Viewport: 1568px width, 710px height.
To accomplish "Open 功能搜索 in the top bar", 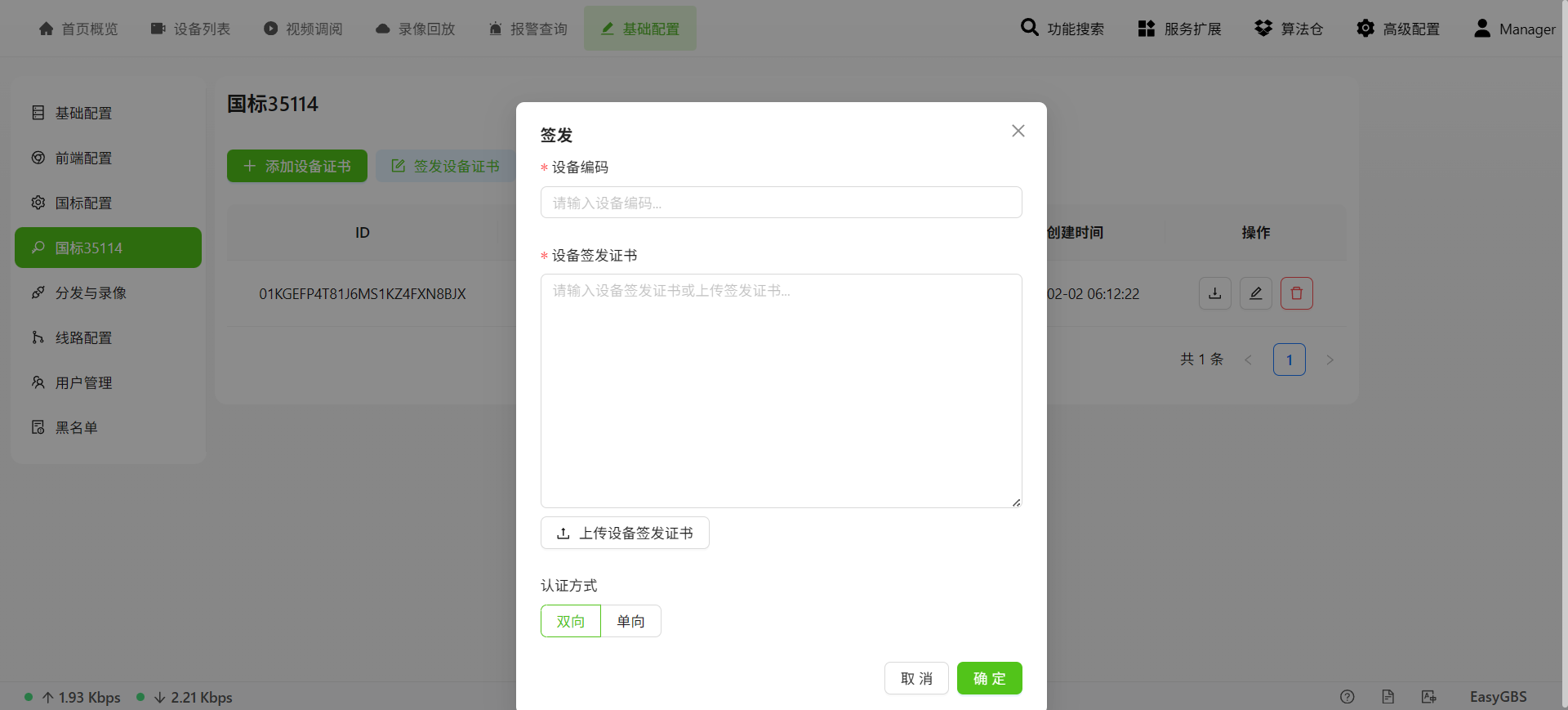I will (x=1062, y=29).
